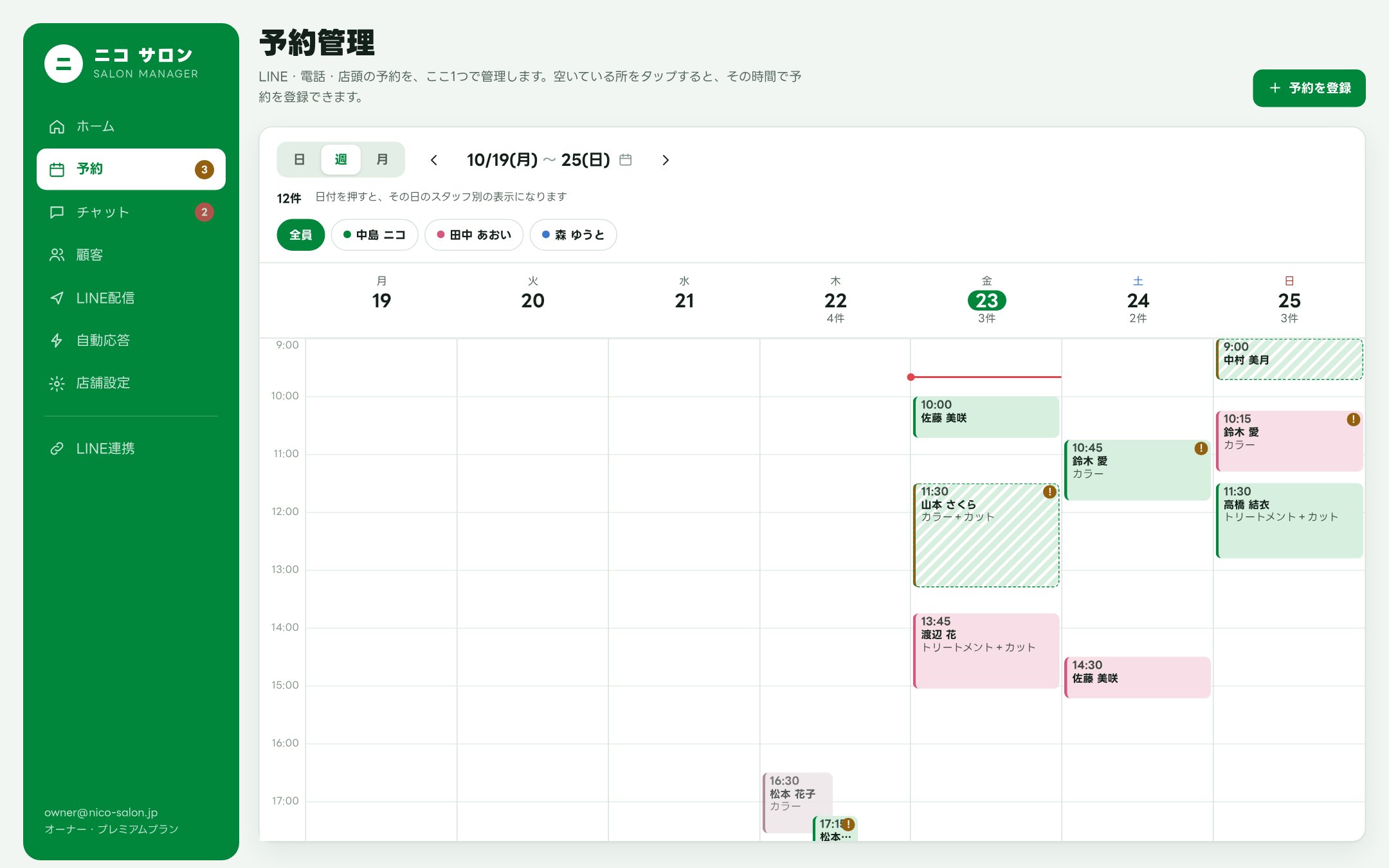Click the LINE配信 paper plane icon
Viewport: 1389px width, 868px height.
(57, 298)
